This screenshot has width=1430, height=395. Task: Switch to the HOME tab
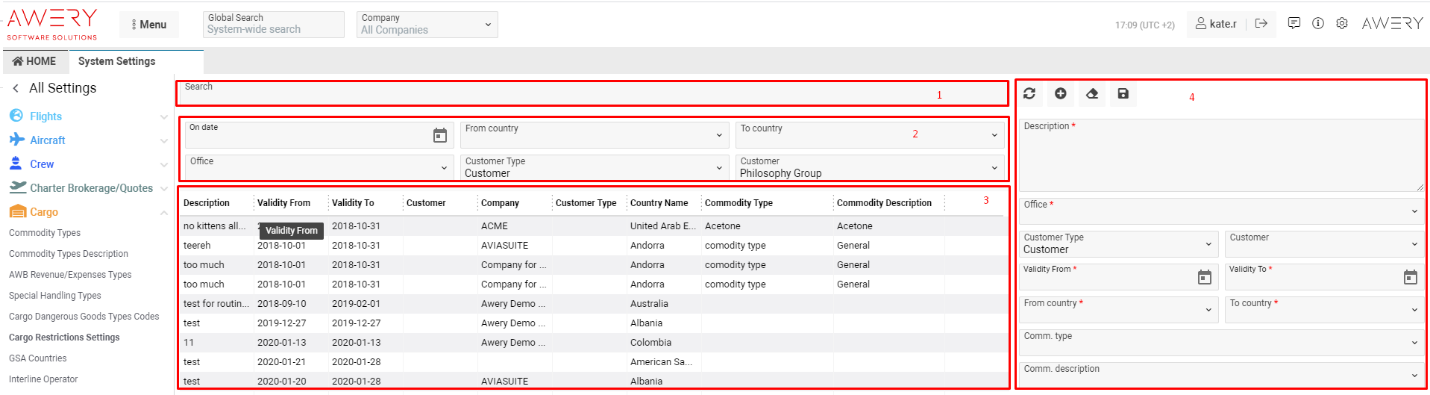pos(35,61)
